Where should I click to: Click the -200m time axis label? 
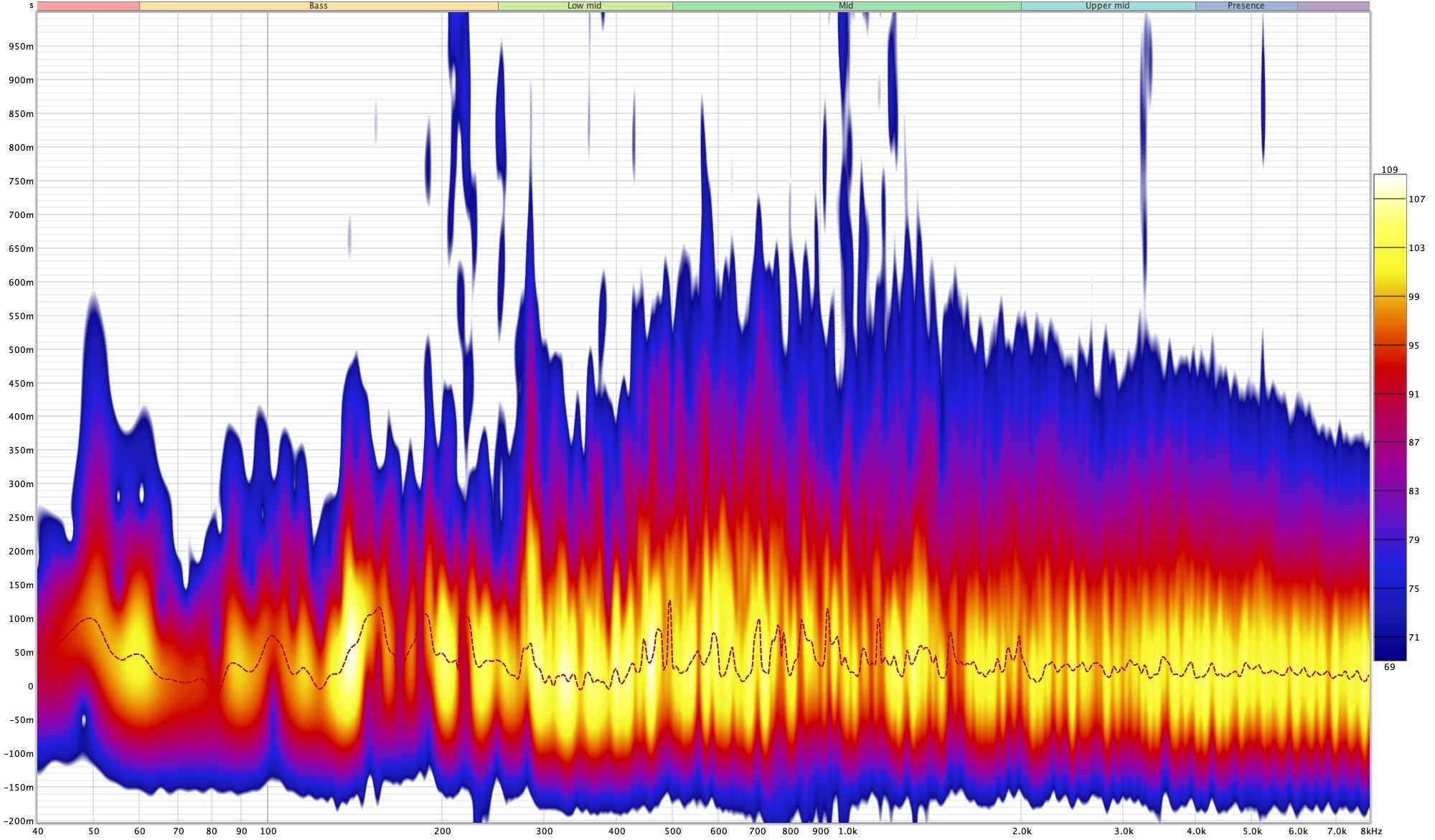[19, 821]
